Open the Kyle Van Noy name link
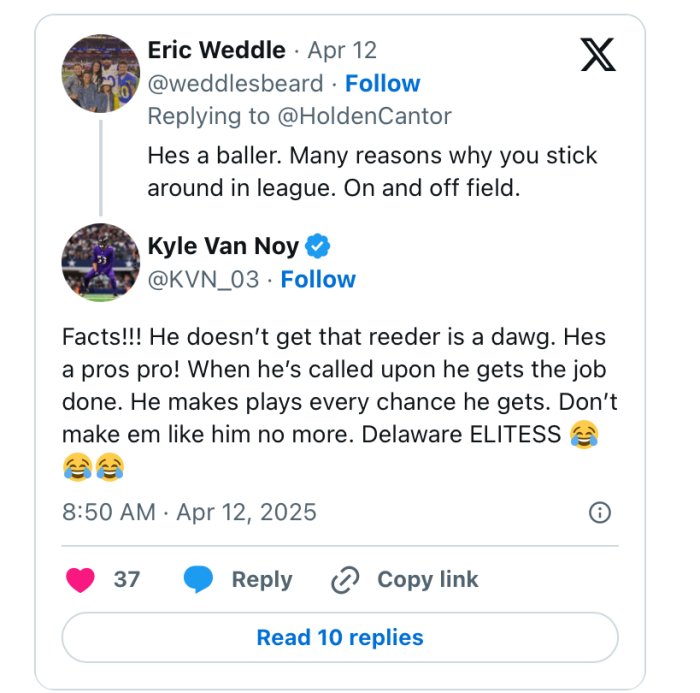Screen dimensions: 700x693 point(223,246)
